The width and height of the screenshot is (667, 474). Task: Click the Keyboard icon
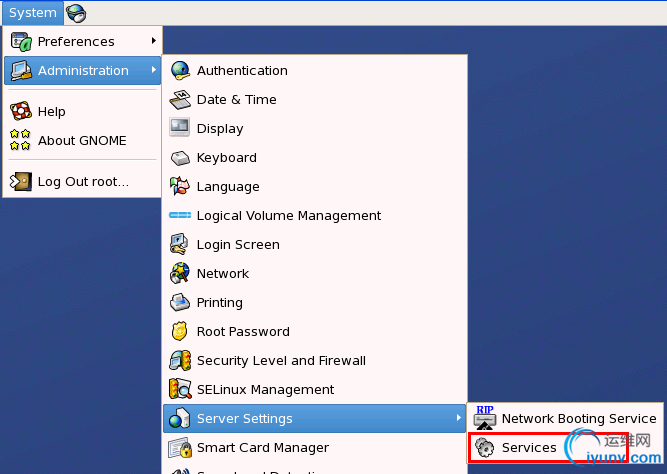coord(180,158)
